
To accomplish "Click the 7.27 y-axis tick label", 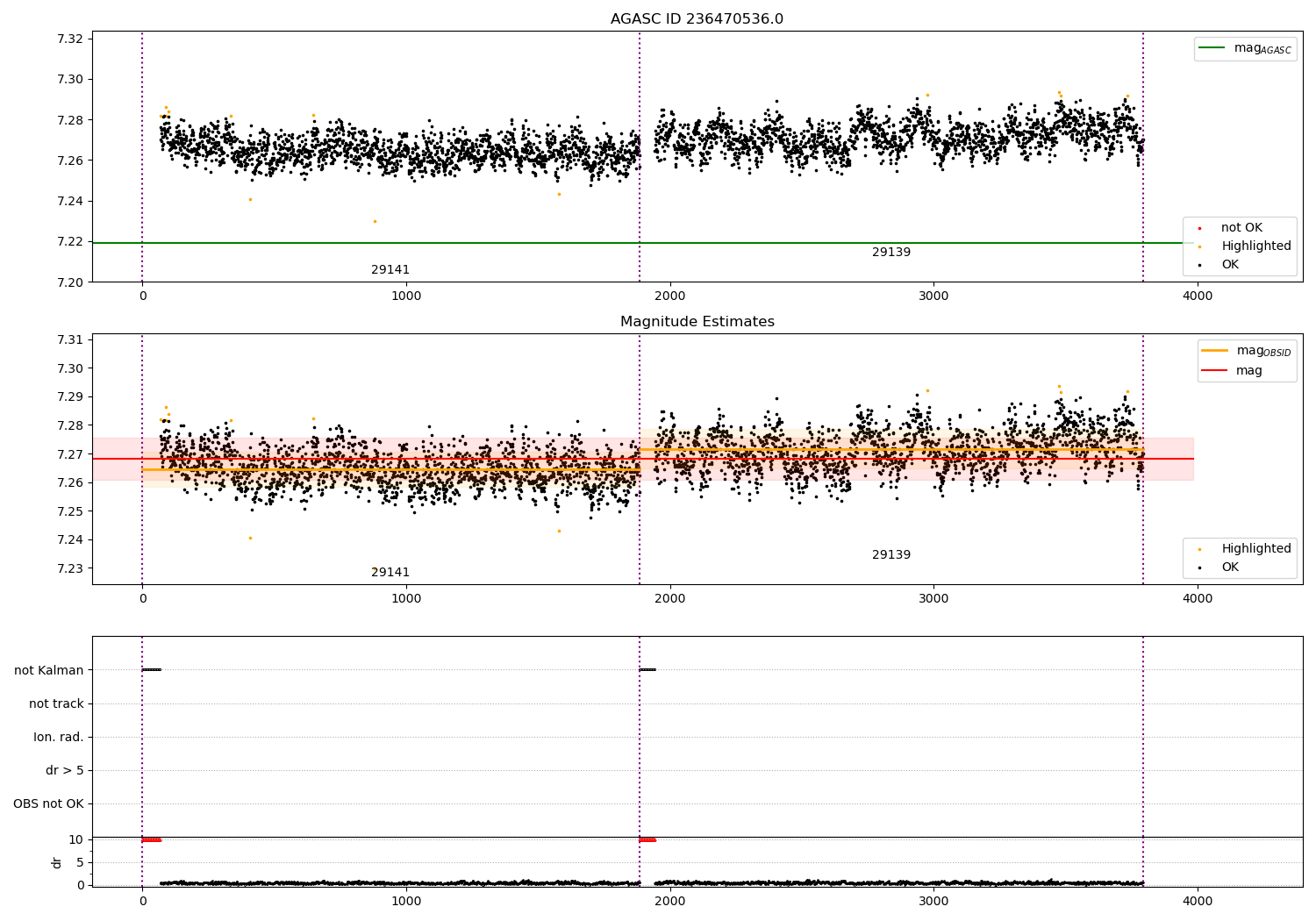I will point(69,454).
